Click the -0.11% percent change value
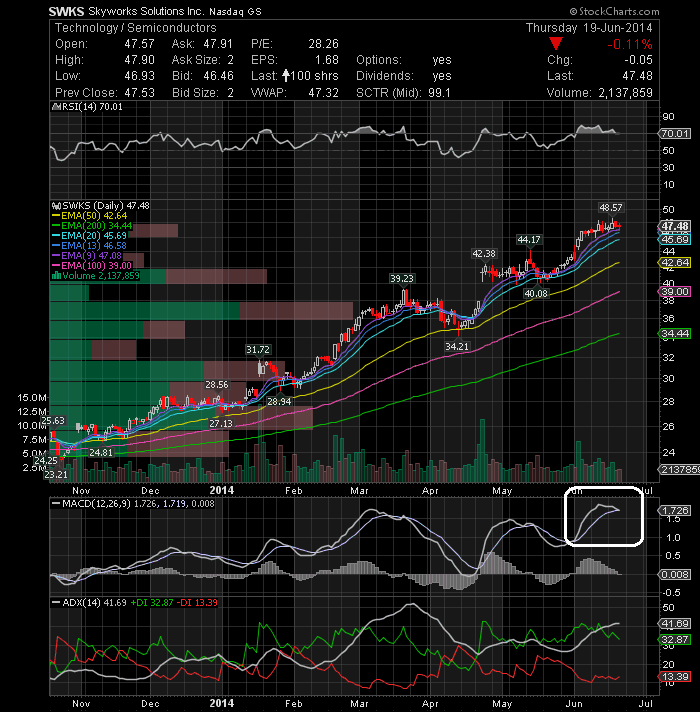Viewport: 700px width, 712px height. pyautogui.click(x=630, y=44)
